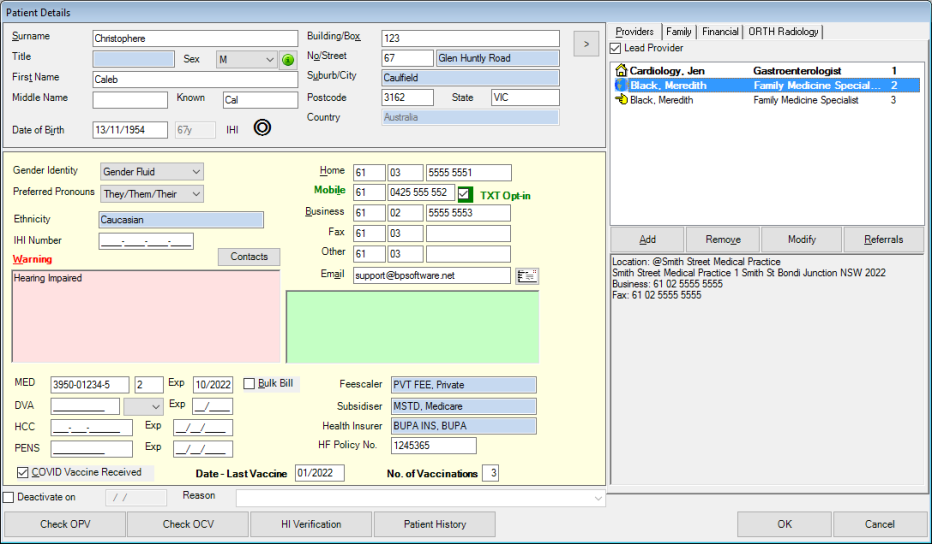Click the Postcode field
Screen dimensions: 932x544
407,98
